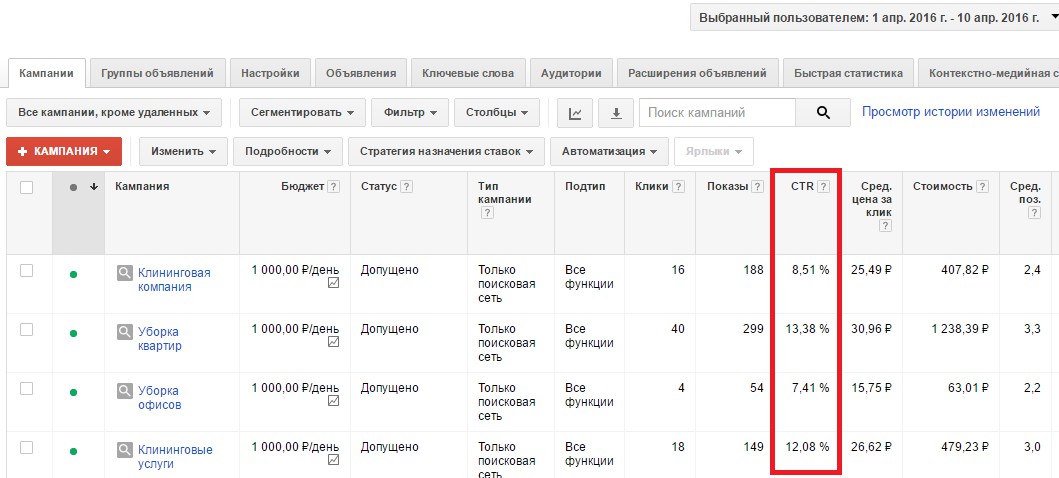Click help icon next to Показы header
This screenshot has width=1059, height=478.
click(758, 187)
